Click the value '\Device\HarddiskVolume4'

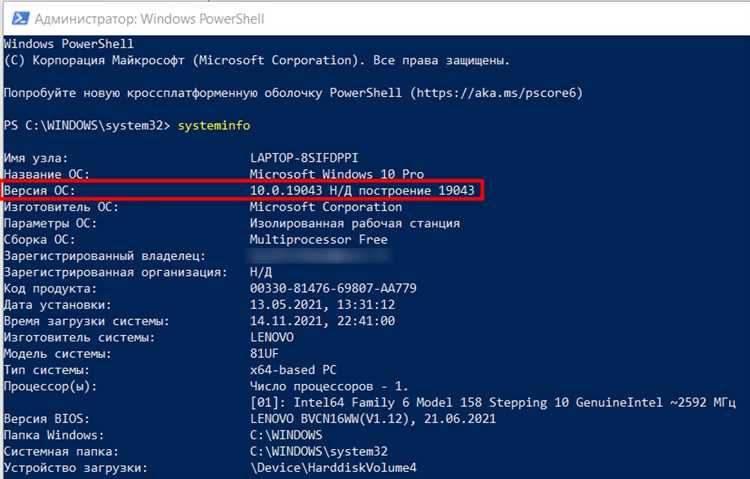333,468
